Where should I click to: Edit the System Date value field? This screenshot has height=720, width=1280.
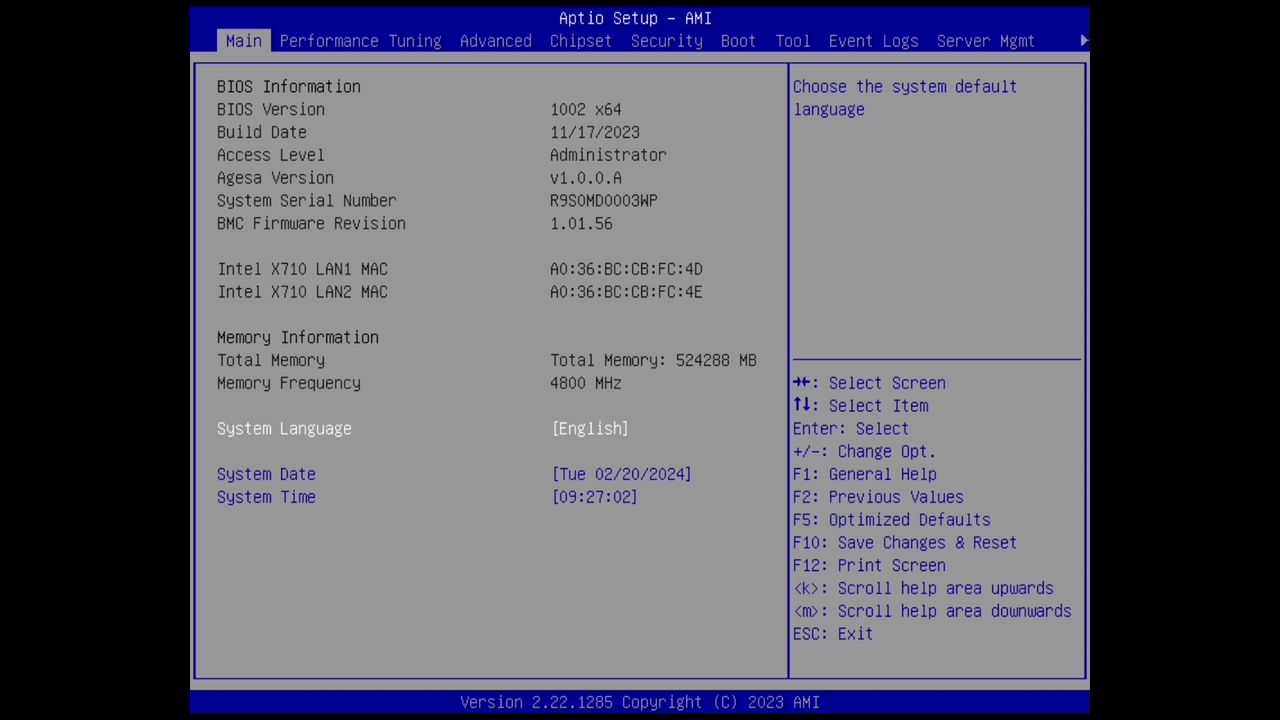point(621,474)
